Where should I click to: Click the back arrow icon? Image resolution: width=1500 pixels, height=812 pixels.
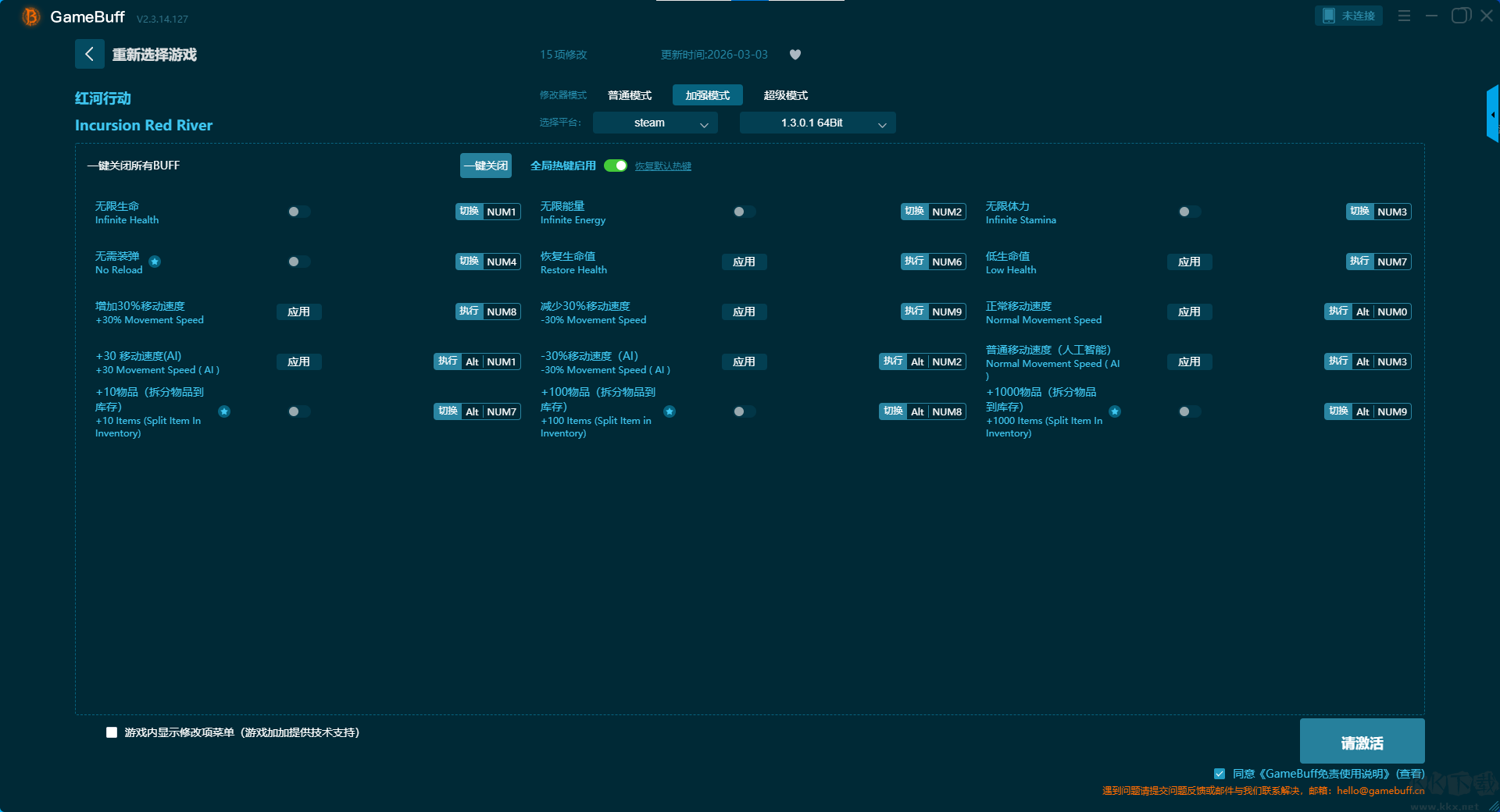(x=89, y=54)
